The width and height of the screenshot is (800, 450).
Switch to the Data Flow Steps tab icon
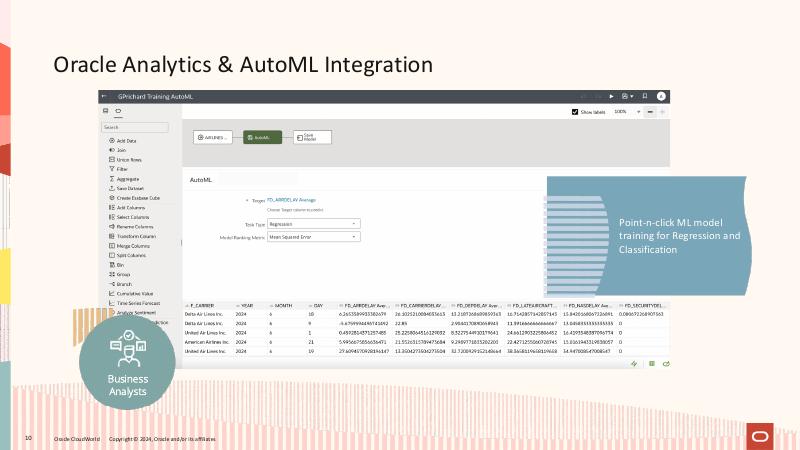(118, 111)
